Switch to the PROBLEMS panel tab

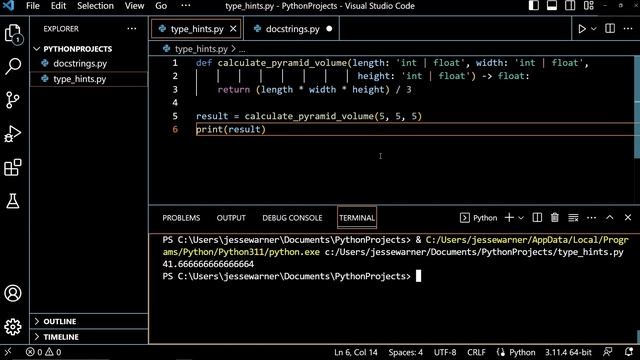(181, 218)
